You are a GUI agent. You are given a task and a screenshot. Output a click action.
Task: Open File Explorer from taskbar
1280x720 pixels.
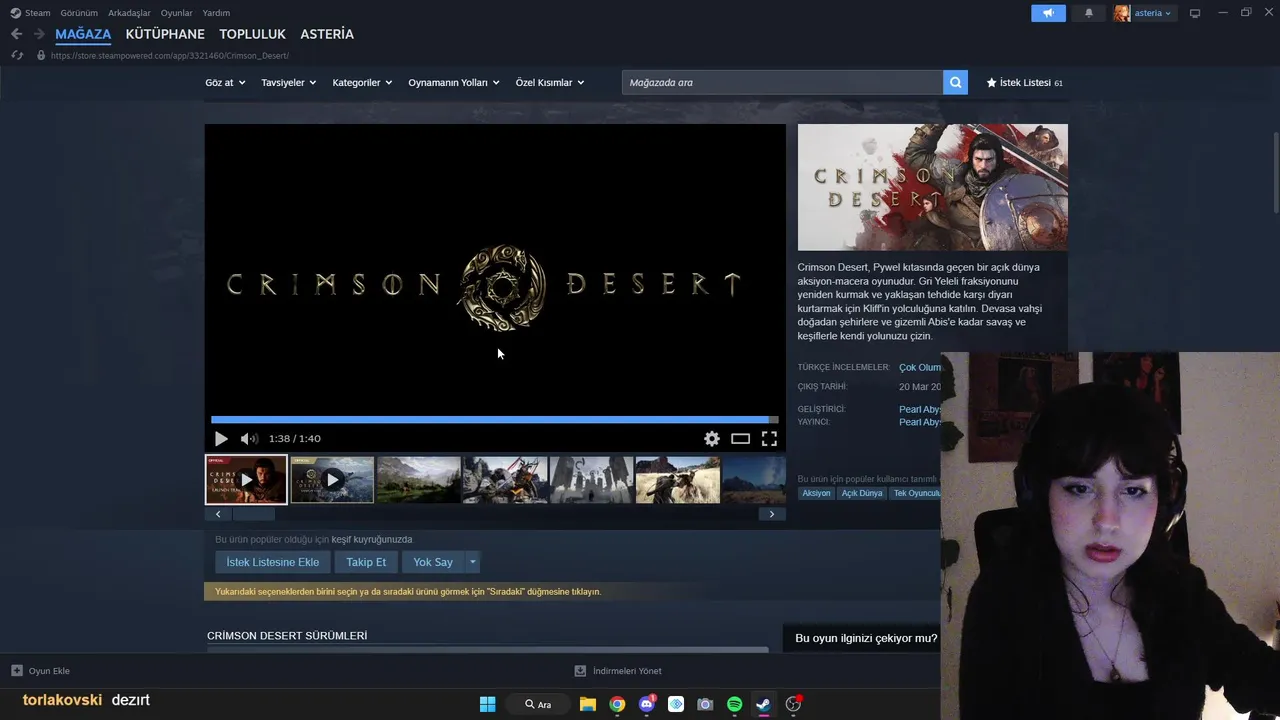coord(588,704)
